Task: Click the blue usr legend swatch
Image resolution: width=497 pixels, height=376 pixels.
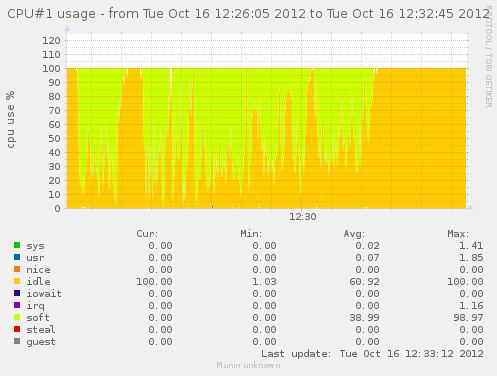Action: point(17,257)
